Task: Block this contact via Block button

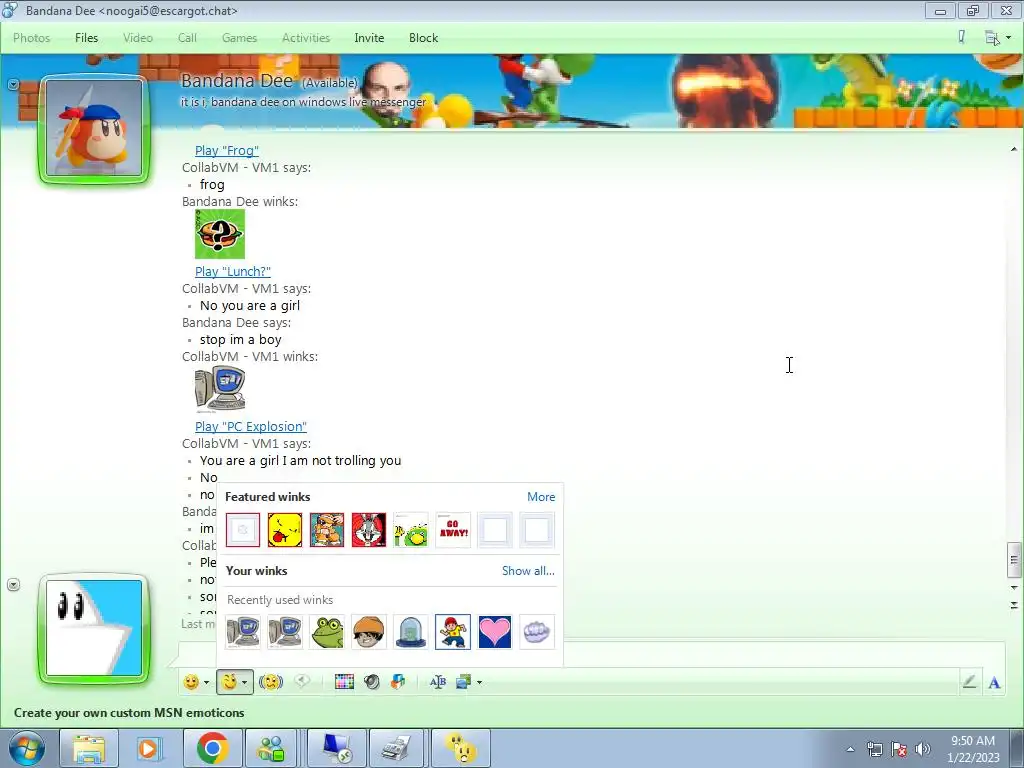Action: (423, 38)
